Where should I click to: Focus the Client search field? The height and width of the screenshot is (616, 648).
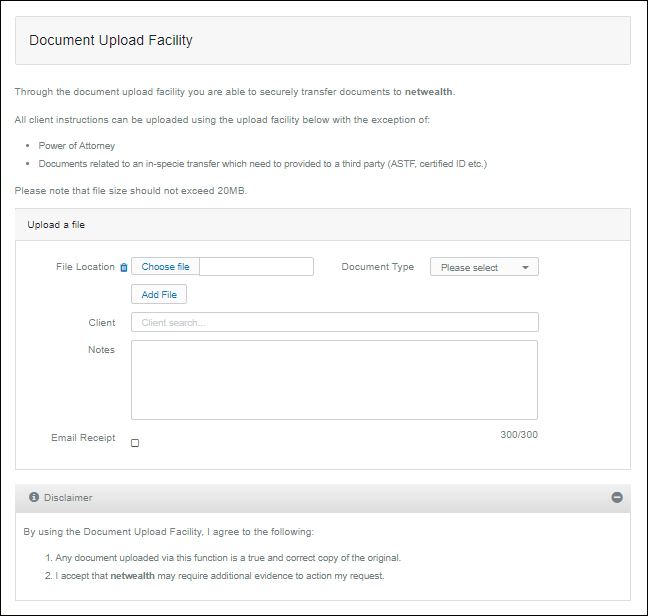334,322
